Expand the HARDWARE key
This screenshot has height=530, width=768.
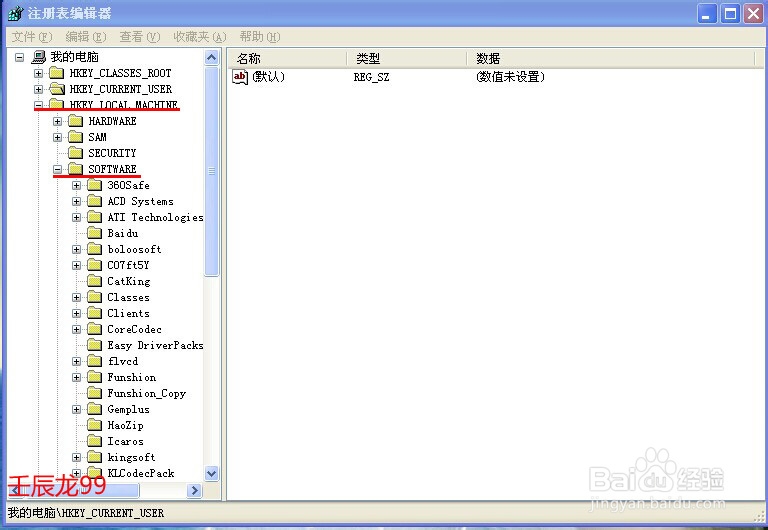(57, 121)
